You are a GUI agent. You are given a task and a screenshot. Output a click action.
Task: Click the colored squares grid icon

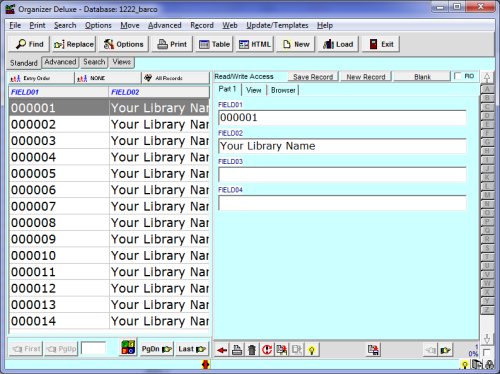pos(128,347)
